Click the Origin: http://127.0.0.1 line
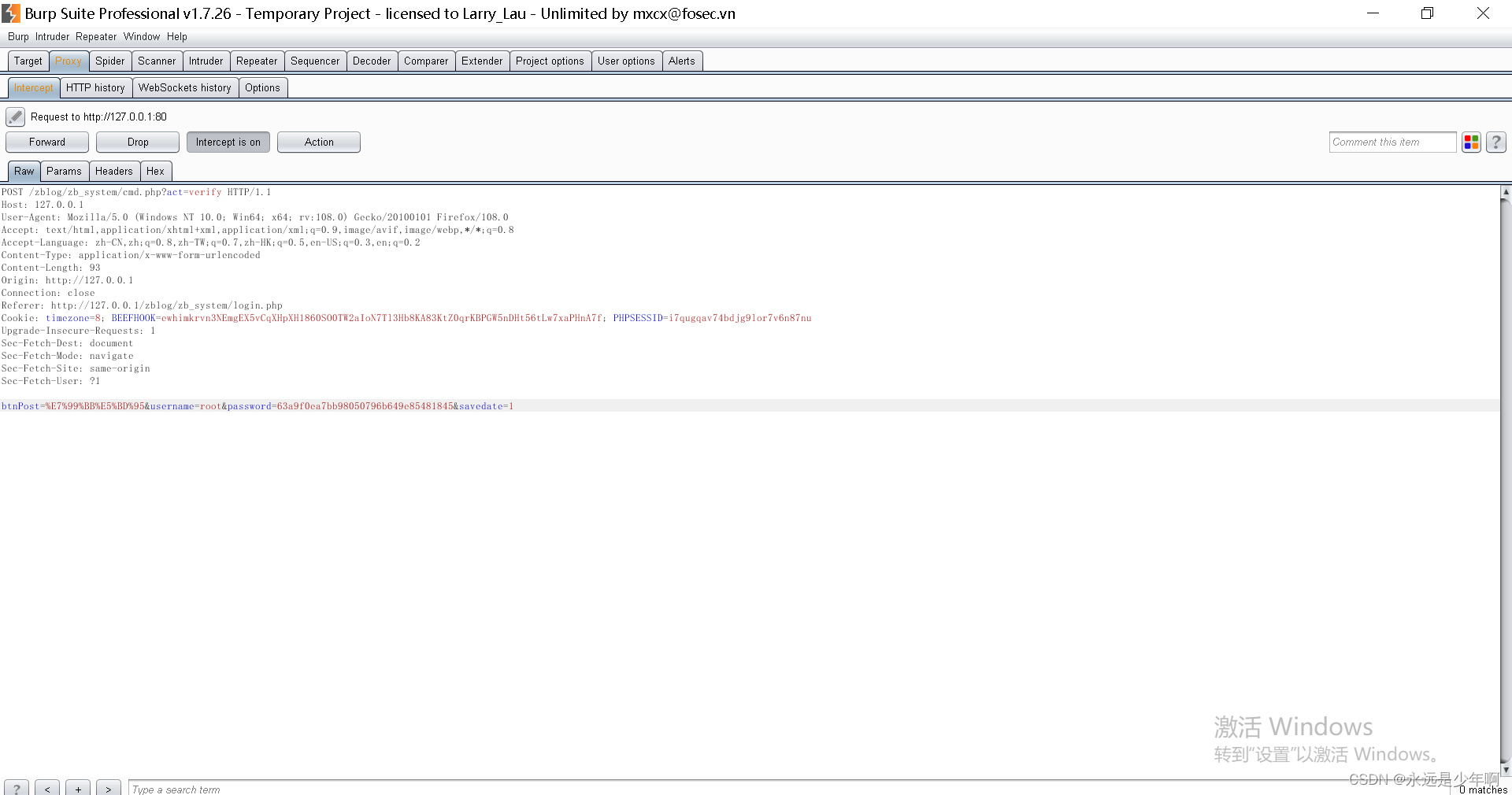 tap(68, 280)
